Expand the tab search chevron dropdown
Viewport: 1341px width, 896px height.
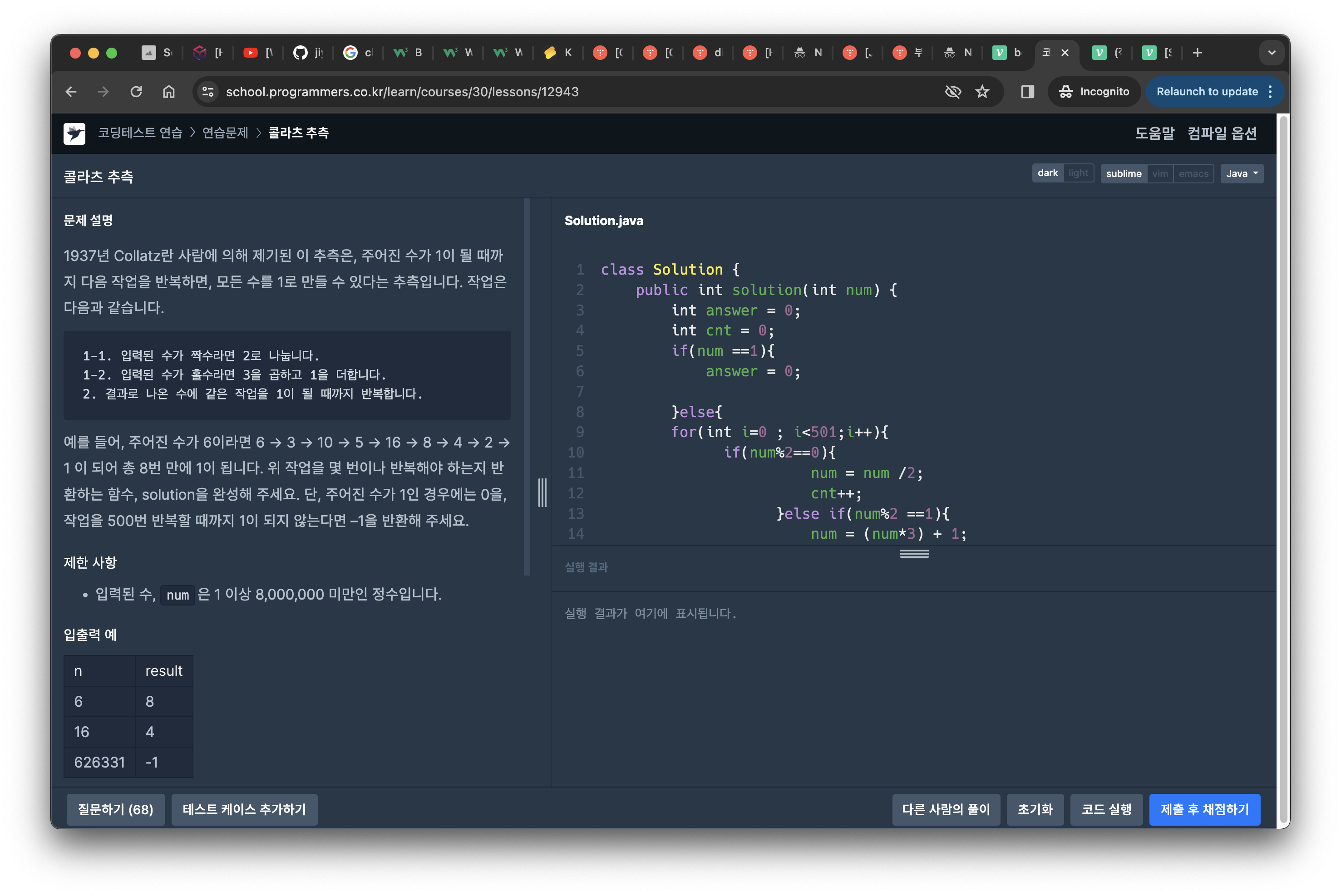click(1271, 53)
